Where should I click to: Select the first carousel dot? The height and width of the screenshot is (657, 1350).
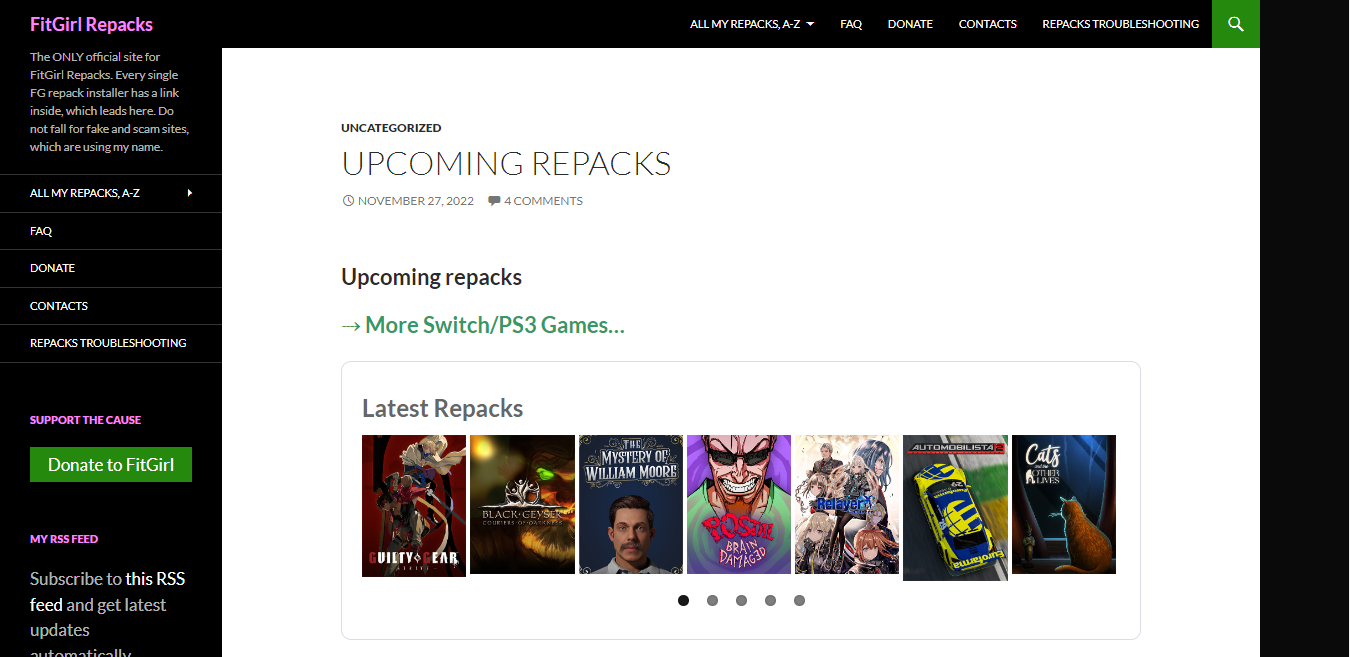[x=683, y=601]
